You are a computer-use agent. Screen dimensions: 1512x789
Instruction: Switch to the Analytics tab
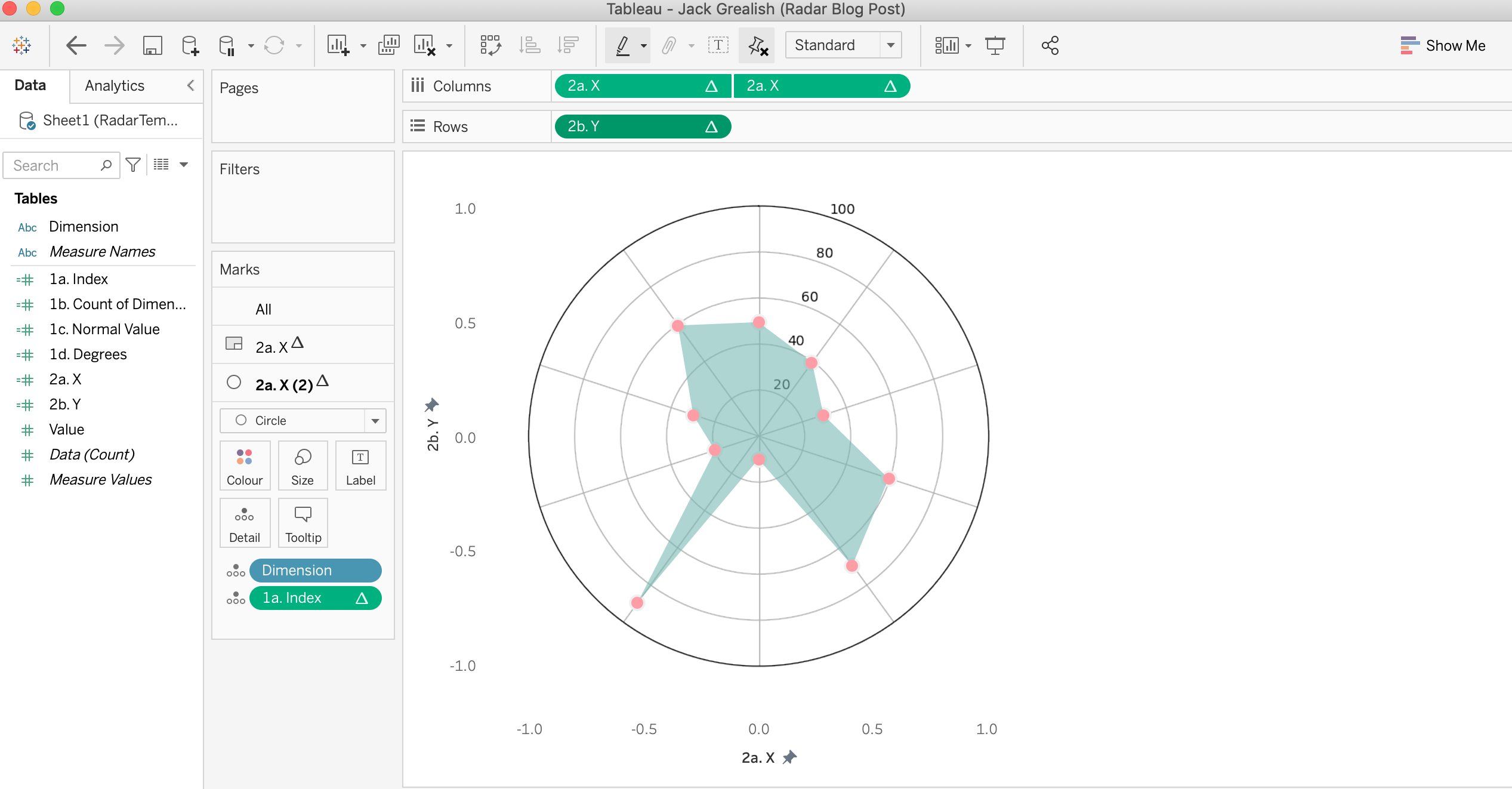115,85
